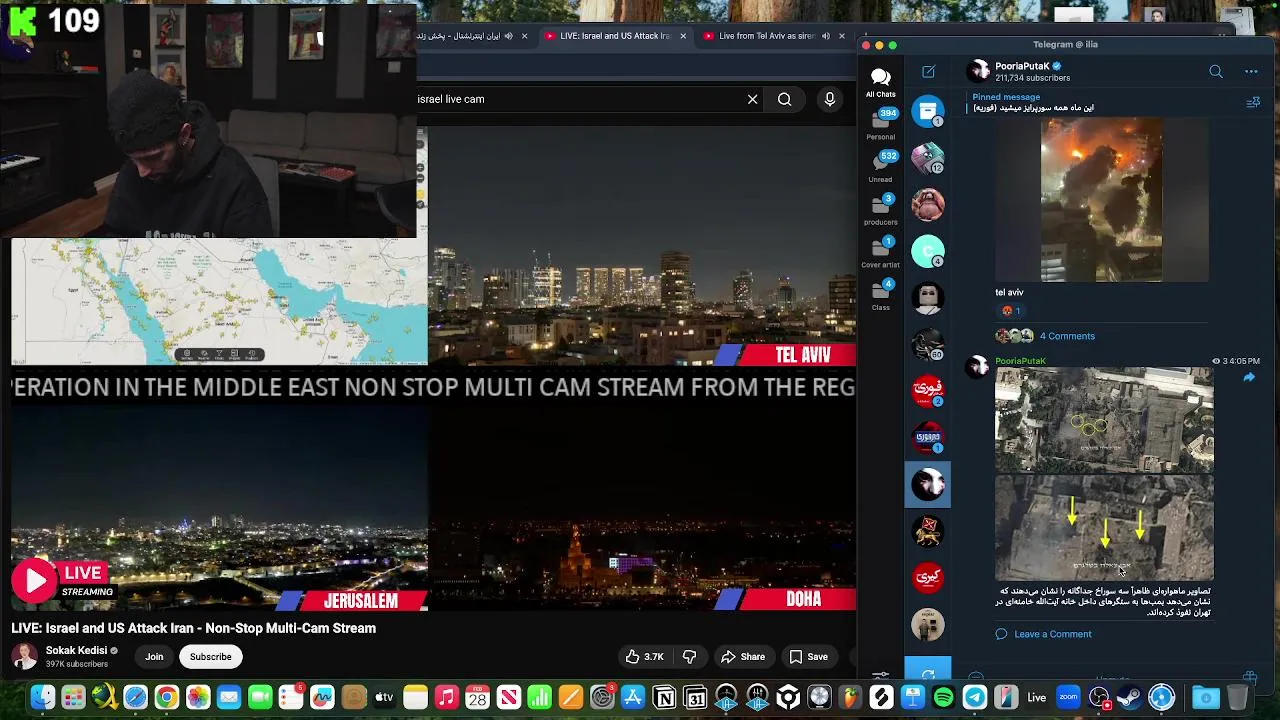Image resolution: width=1280 pixels, height=720 pixels.
Task: Dislike the YouTube live stream
Action: (689, 657)
